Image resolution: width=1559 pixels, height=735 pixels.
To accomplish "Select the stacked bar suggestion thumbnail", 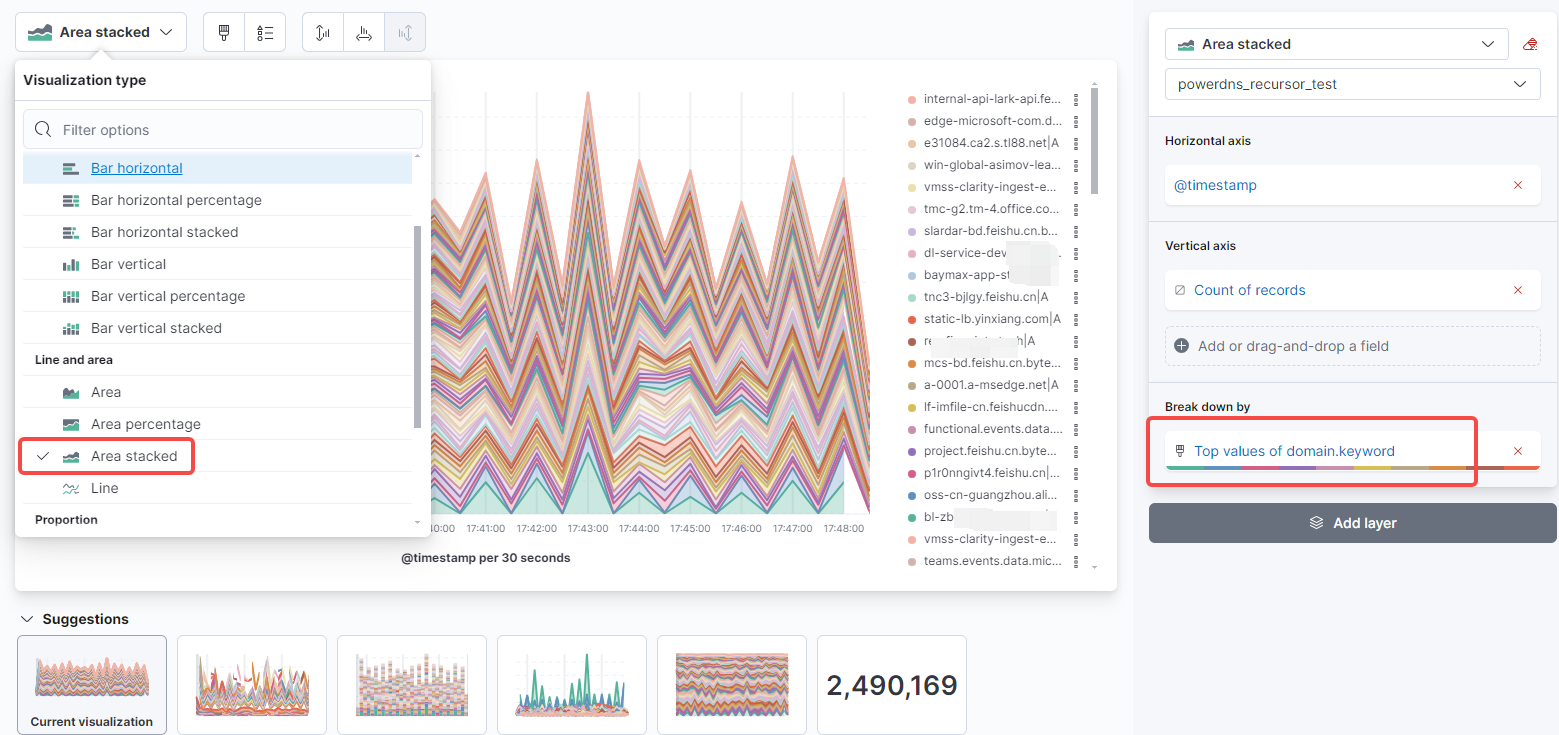I will point(412,685).
